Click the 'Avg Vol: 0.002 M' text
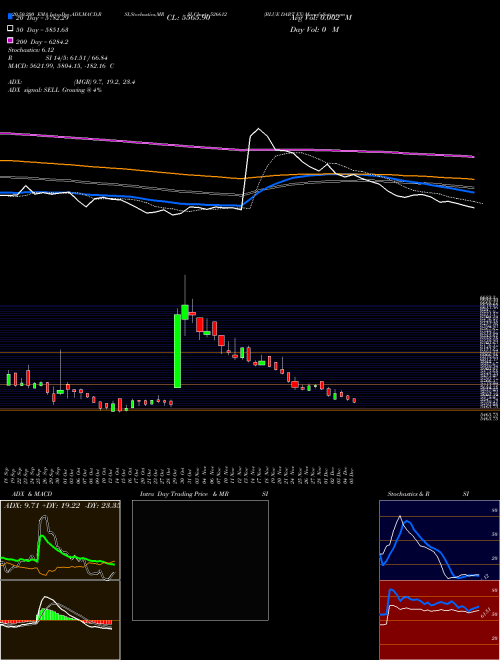This screenshot has height=660, width=500. [321, 18]
